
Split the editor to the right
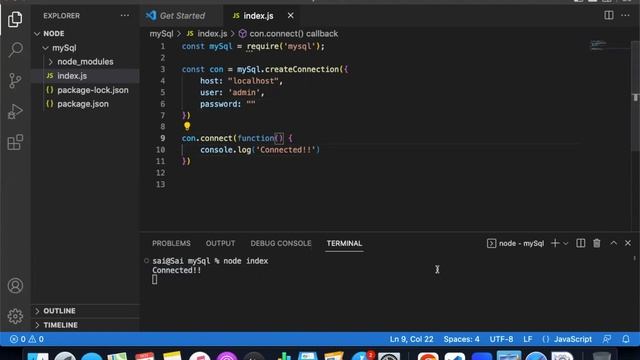point(609,16)
